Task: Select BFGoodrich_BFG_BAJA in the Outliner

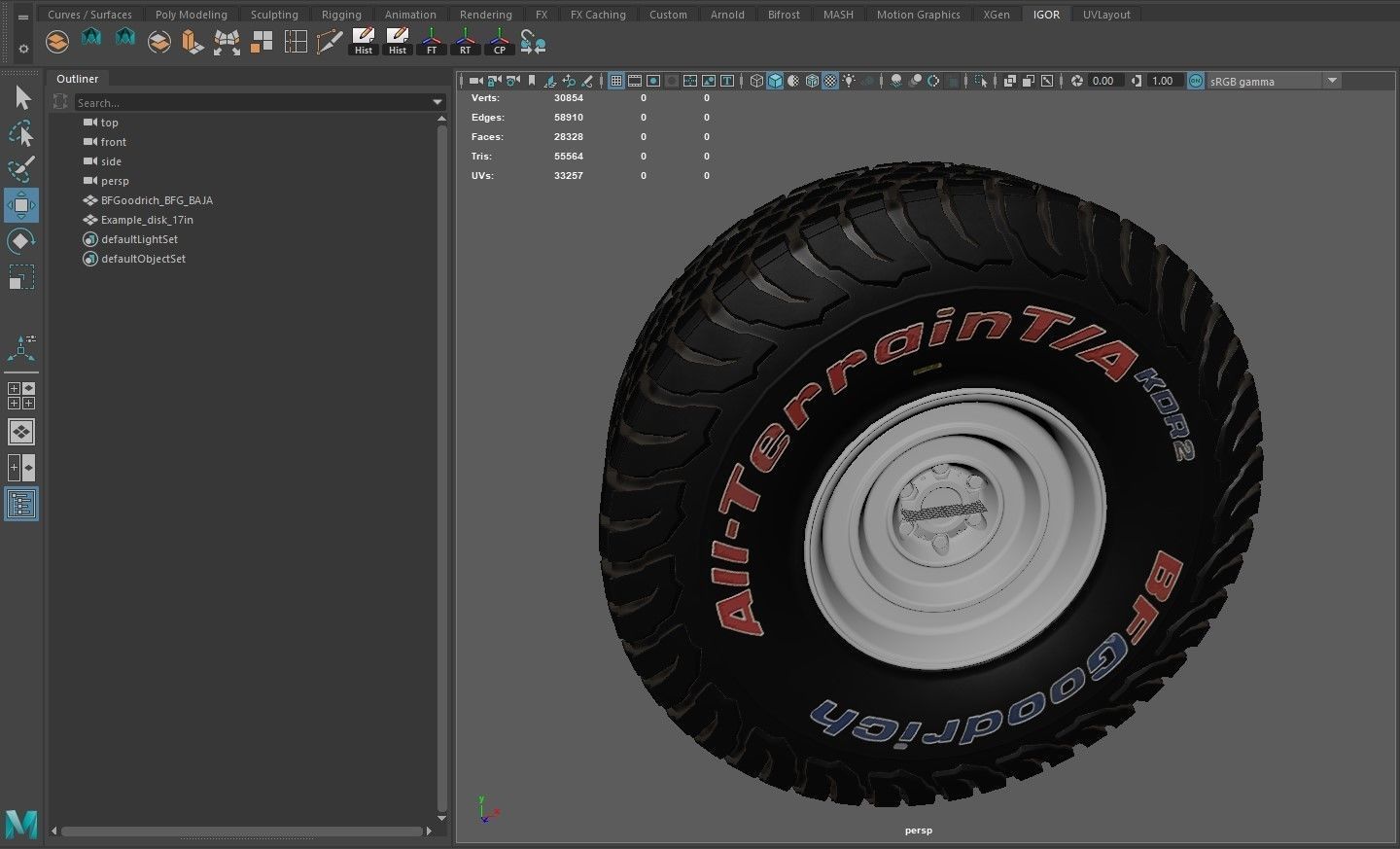Action: (157, 200)
